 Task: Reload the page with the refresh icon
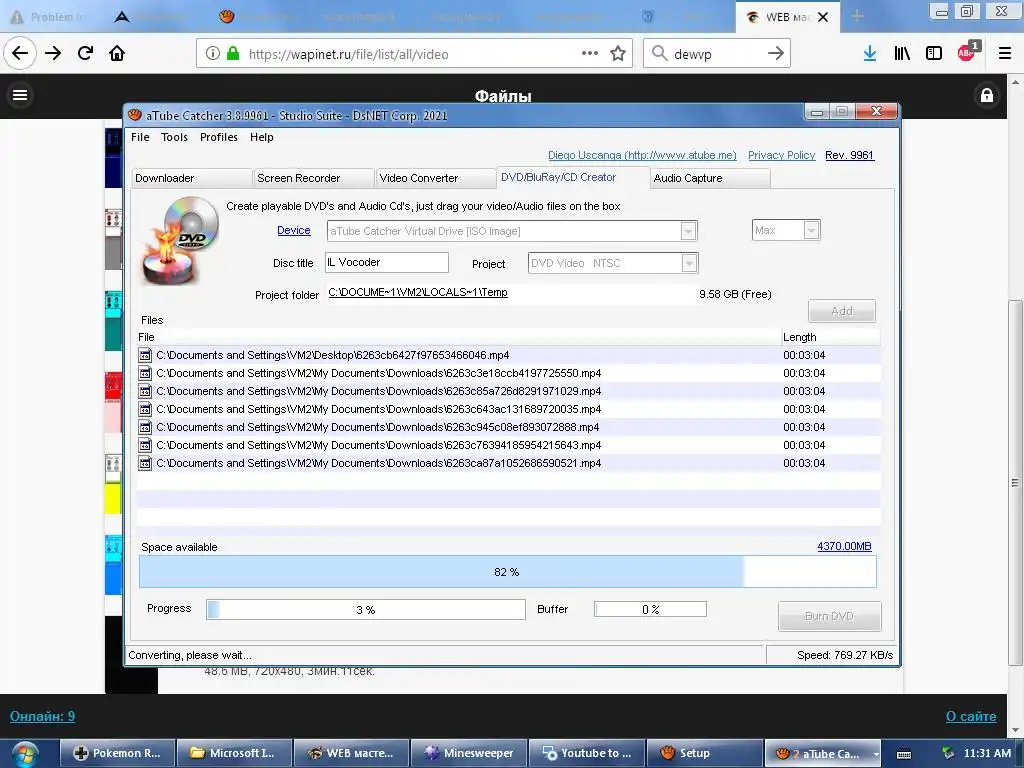[x=85, y=54]
